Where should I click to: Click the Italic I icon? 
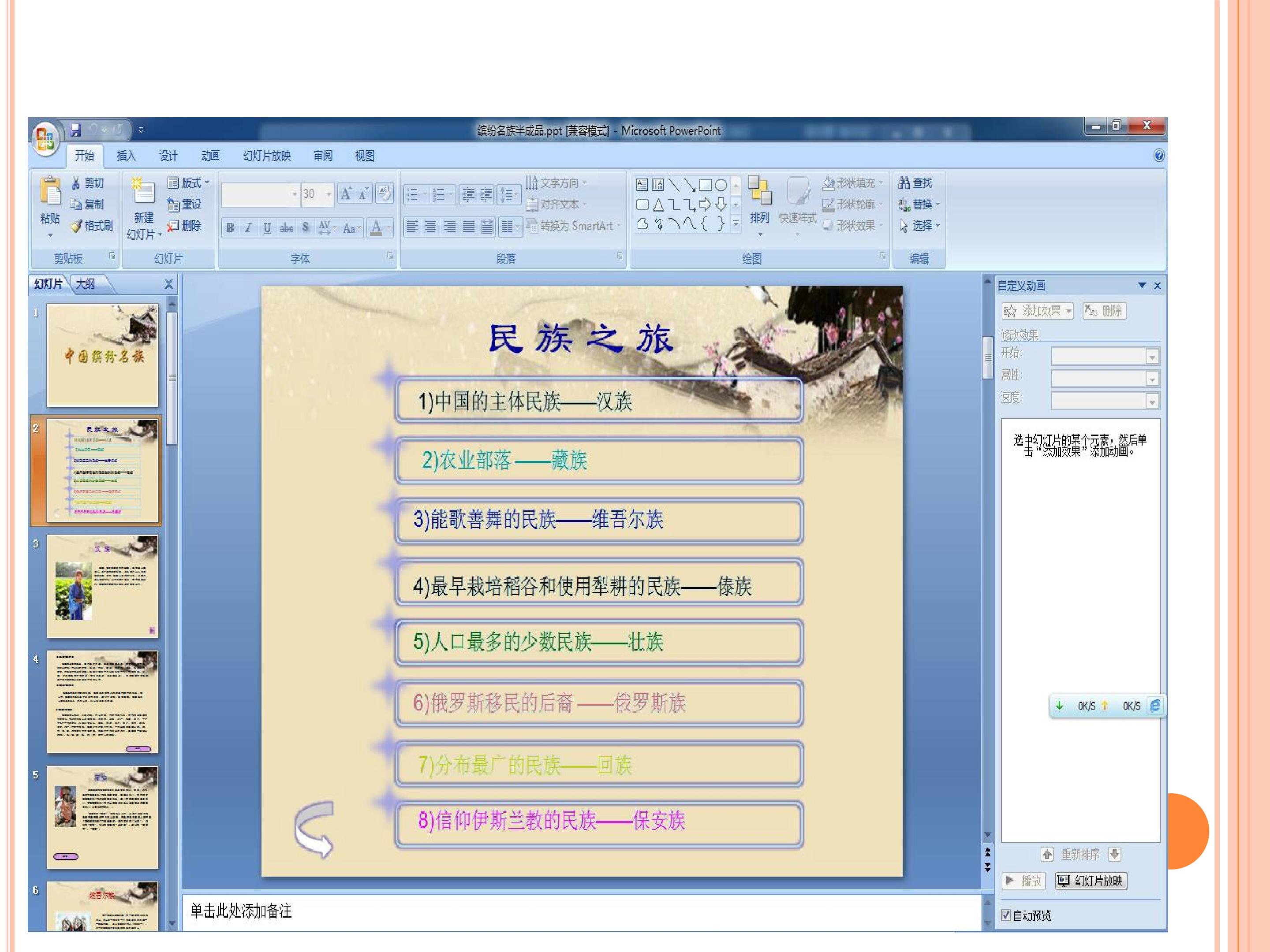[x=248, y=228]
